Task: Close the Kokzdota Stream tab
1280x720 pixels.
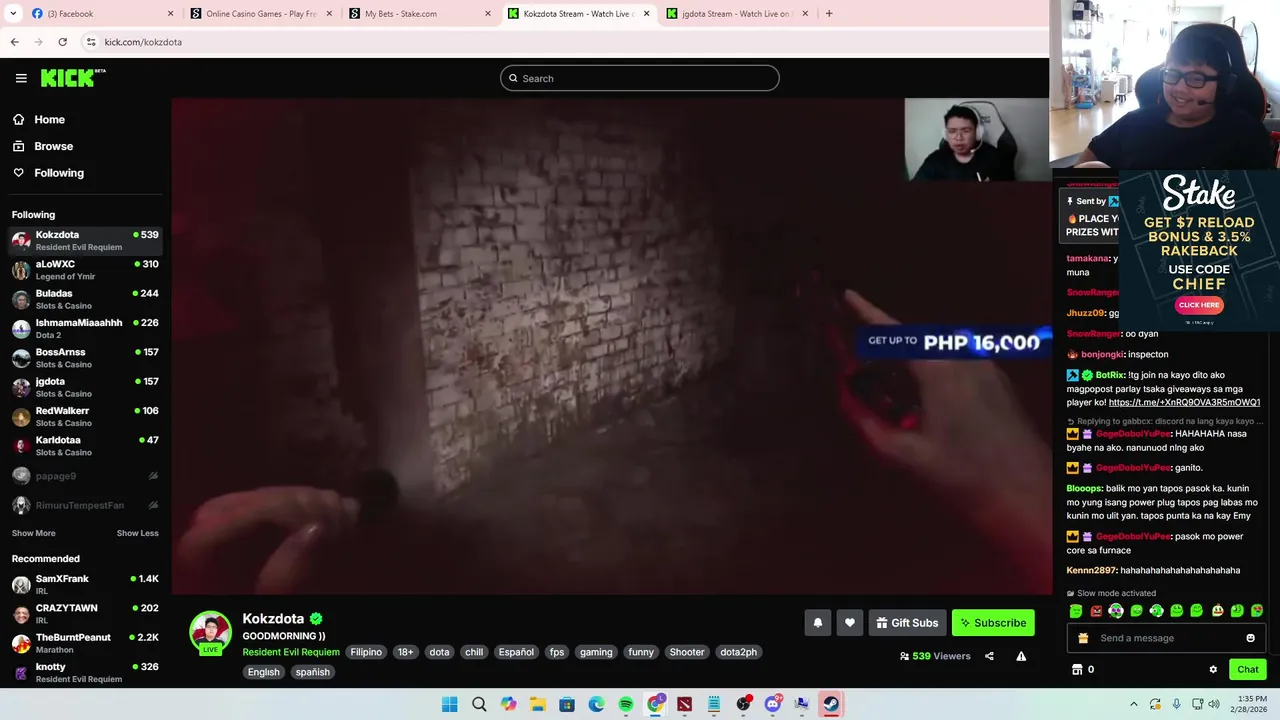Action: click(646, 14)
